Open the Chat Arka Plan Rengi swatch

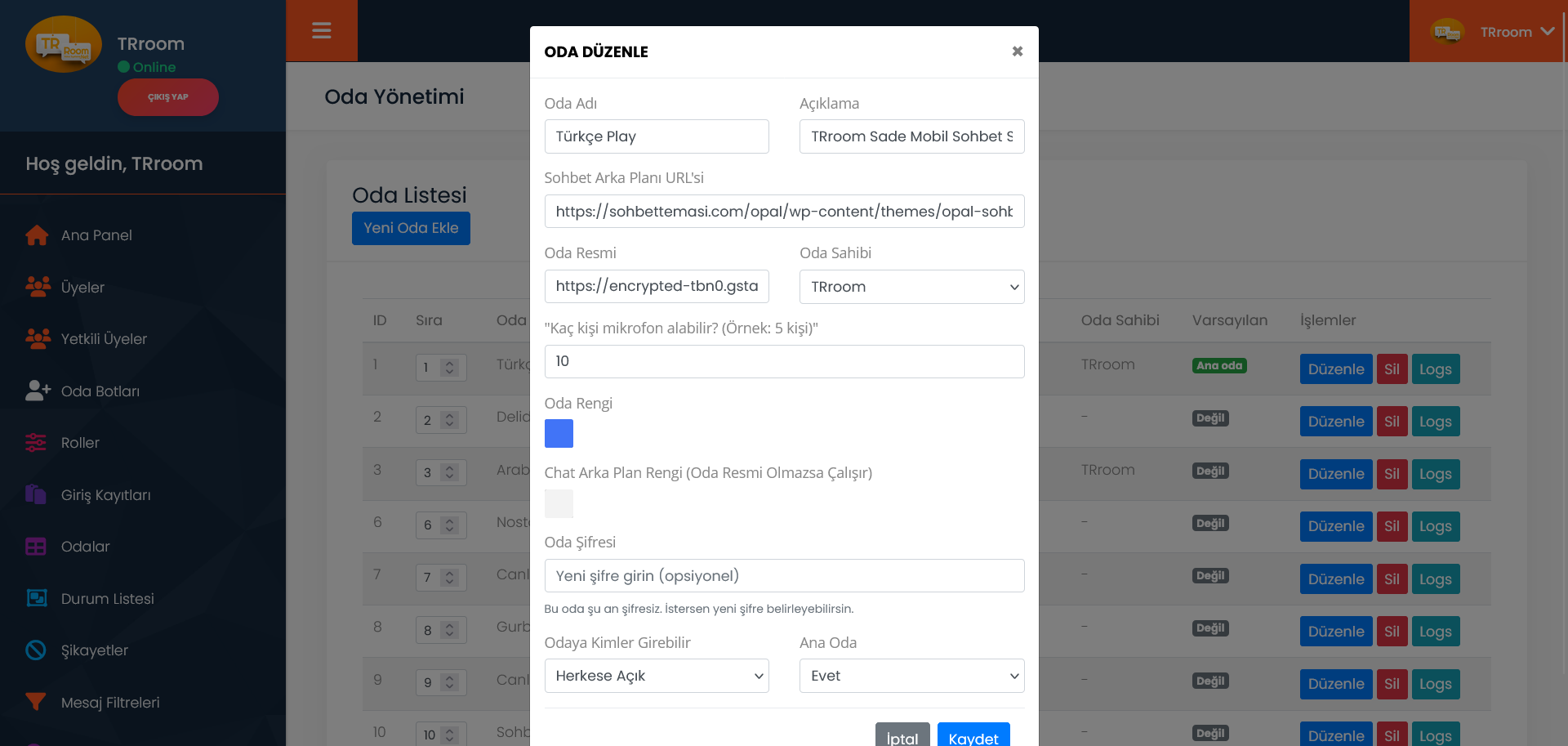coord(559,503)
